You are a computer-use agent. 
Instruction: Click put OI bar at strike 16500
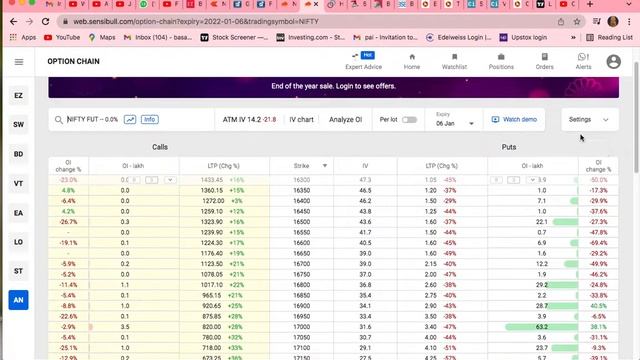565,222
